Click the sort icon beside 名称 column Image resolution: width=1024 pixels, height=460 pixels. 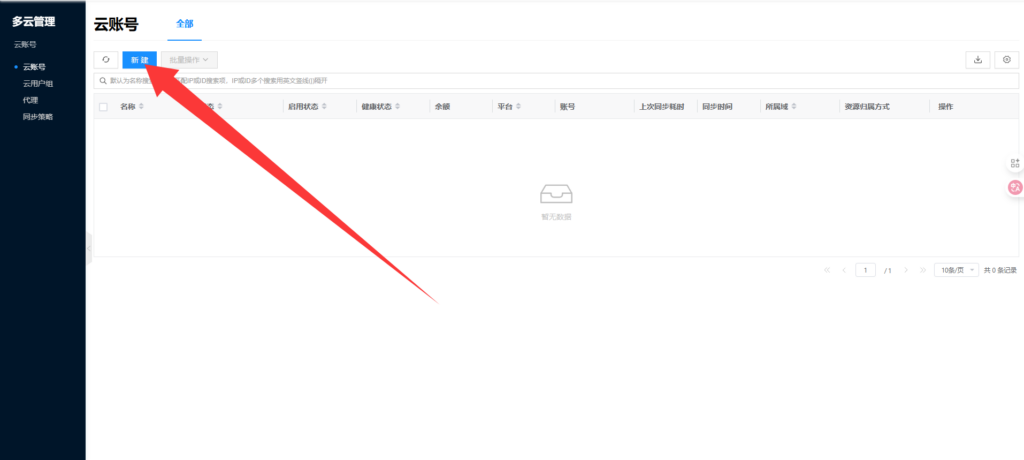pos(141,106)
